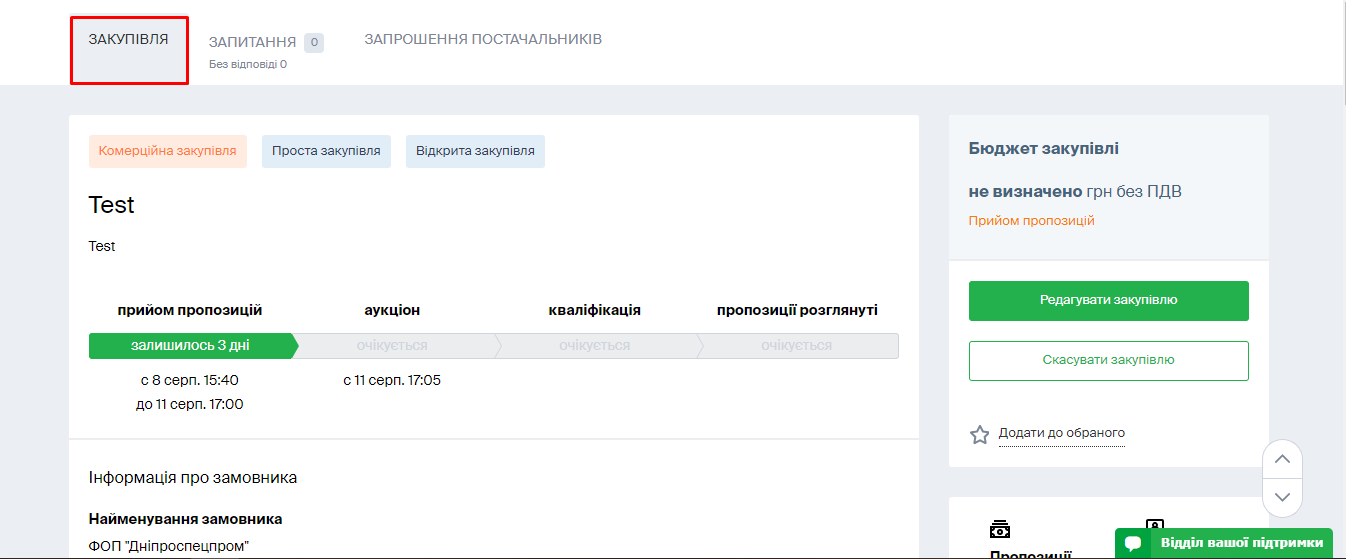Click the money icon above Пропозиції
The height and width of the screenshot is (559, 1346).
click(999, 528)
